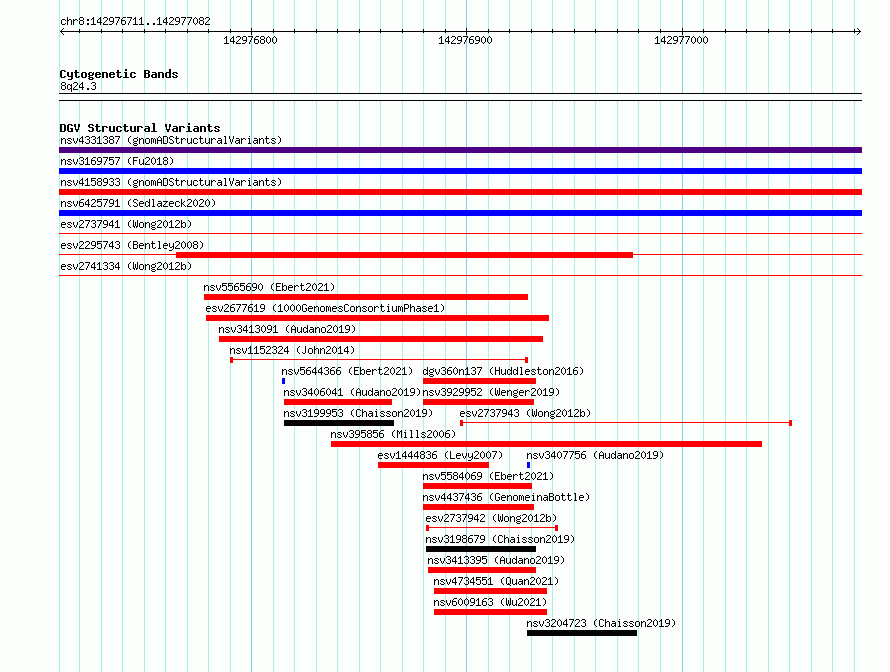Click the red nsv5584069 variant bar
890x672 pixels.
(477, 486)
